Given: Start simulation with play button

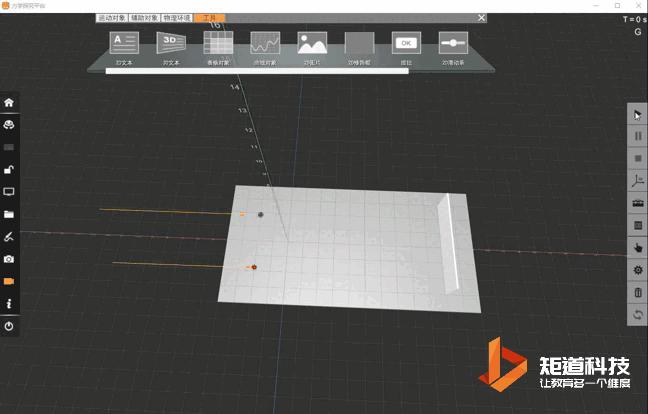Looking at the screenshot, I should [x=637, y=114].
